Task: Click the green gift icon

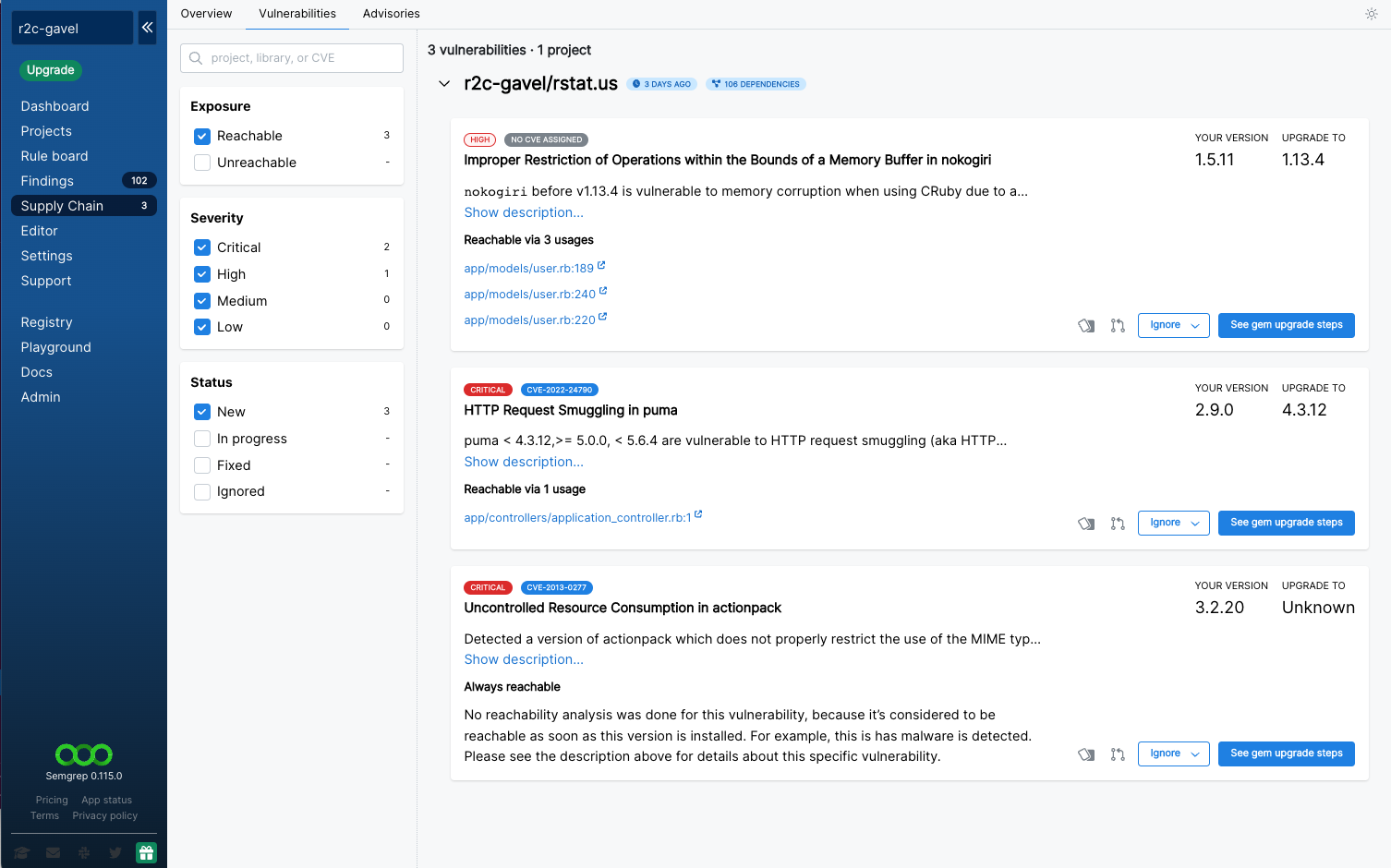Action: [146, 852]
